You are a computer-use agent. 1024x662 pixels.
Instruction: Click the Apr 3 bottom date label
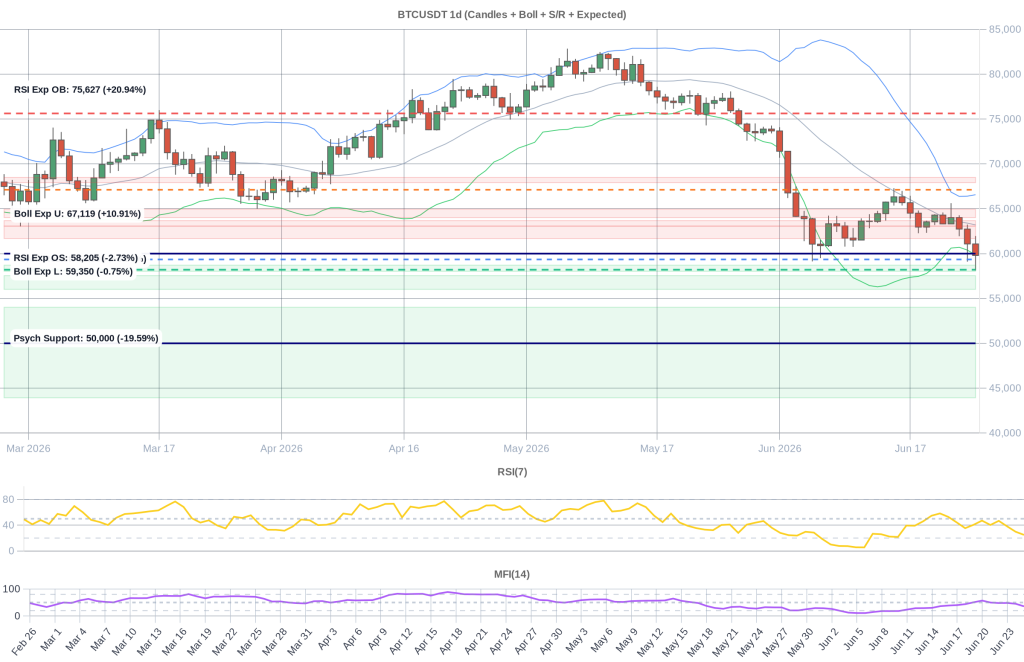327,639
